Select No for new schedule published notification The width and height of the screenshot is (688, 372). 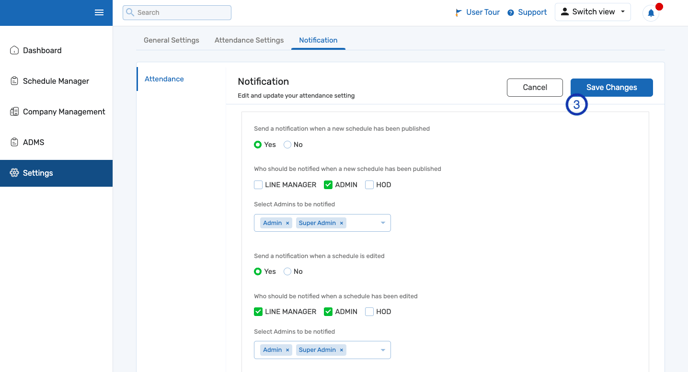(287, 145)
